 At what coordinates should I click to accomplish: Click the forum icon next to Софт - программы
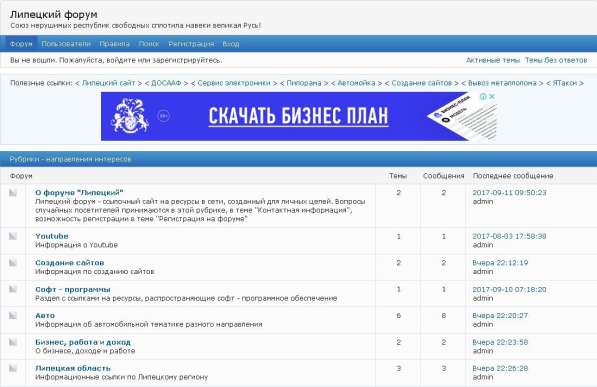point(13,289)
